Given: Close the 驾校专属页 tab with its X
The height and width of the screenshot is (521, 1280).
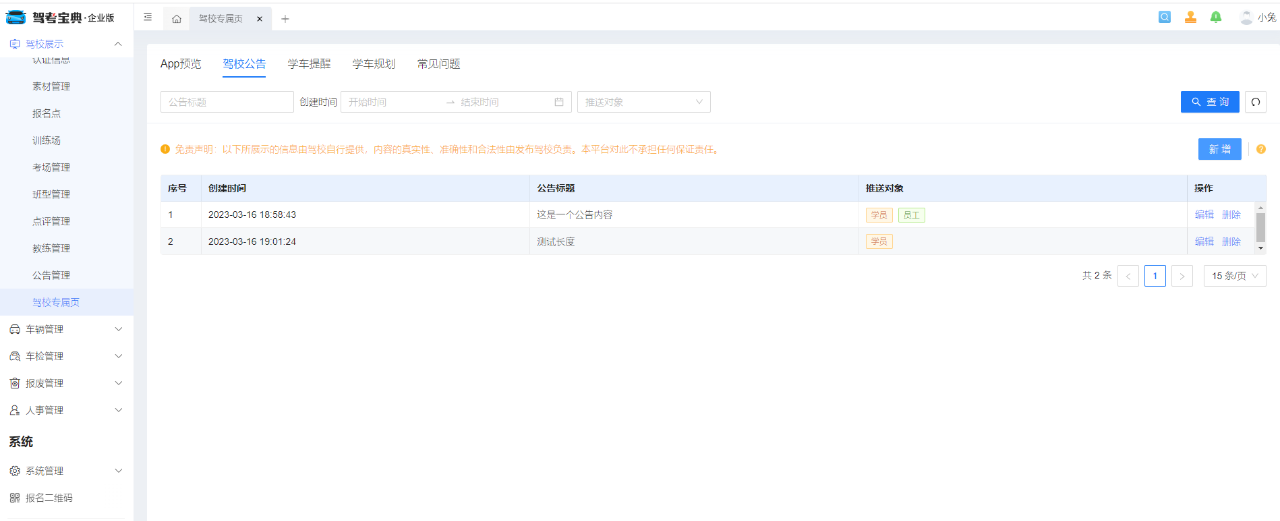Looking at the screenshot, I should click(259, 18).
